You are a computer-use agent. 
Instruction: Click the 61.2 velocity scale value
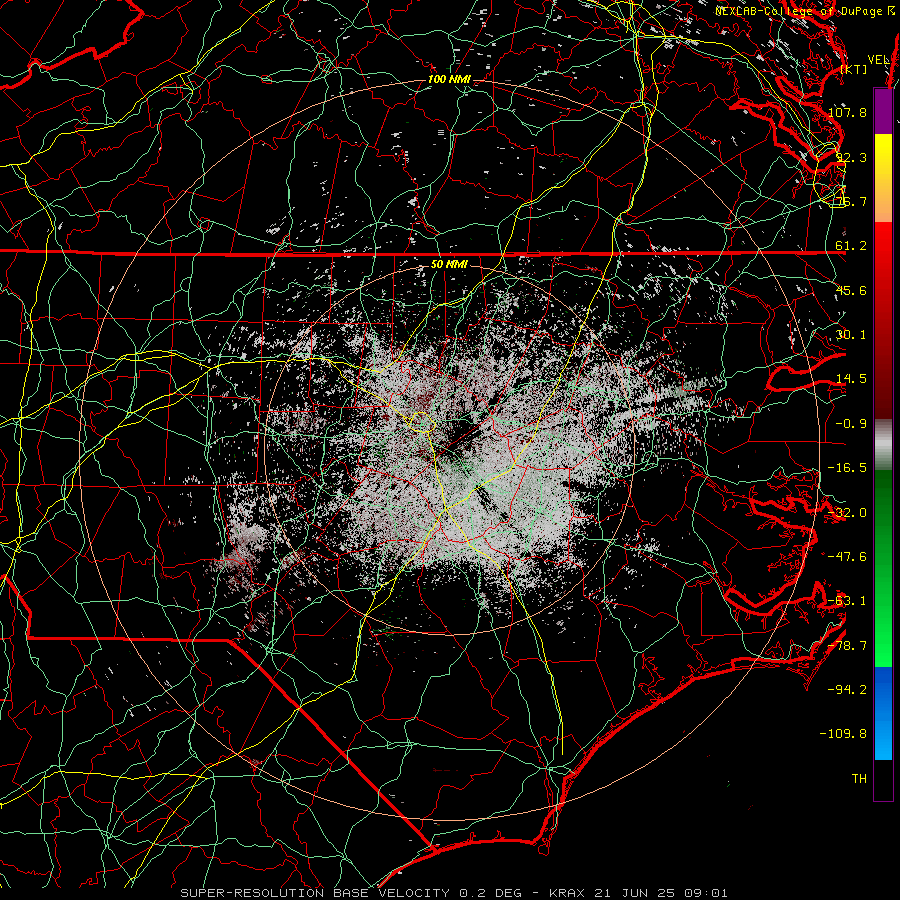click(x=851, y=246)
